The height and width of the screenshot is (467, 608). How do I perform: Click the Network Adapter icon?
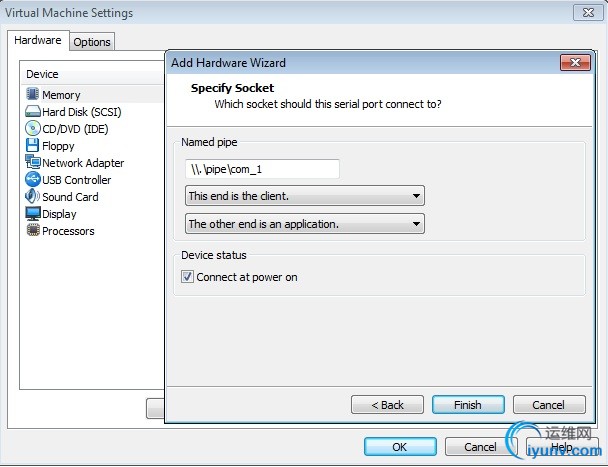pos(33,162)
